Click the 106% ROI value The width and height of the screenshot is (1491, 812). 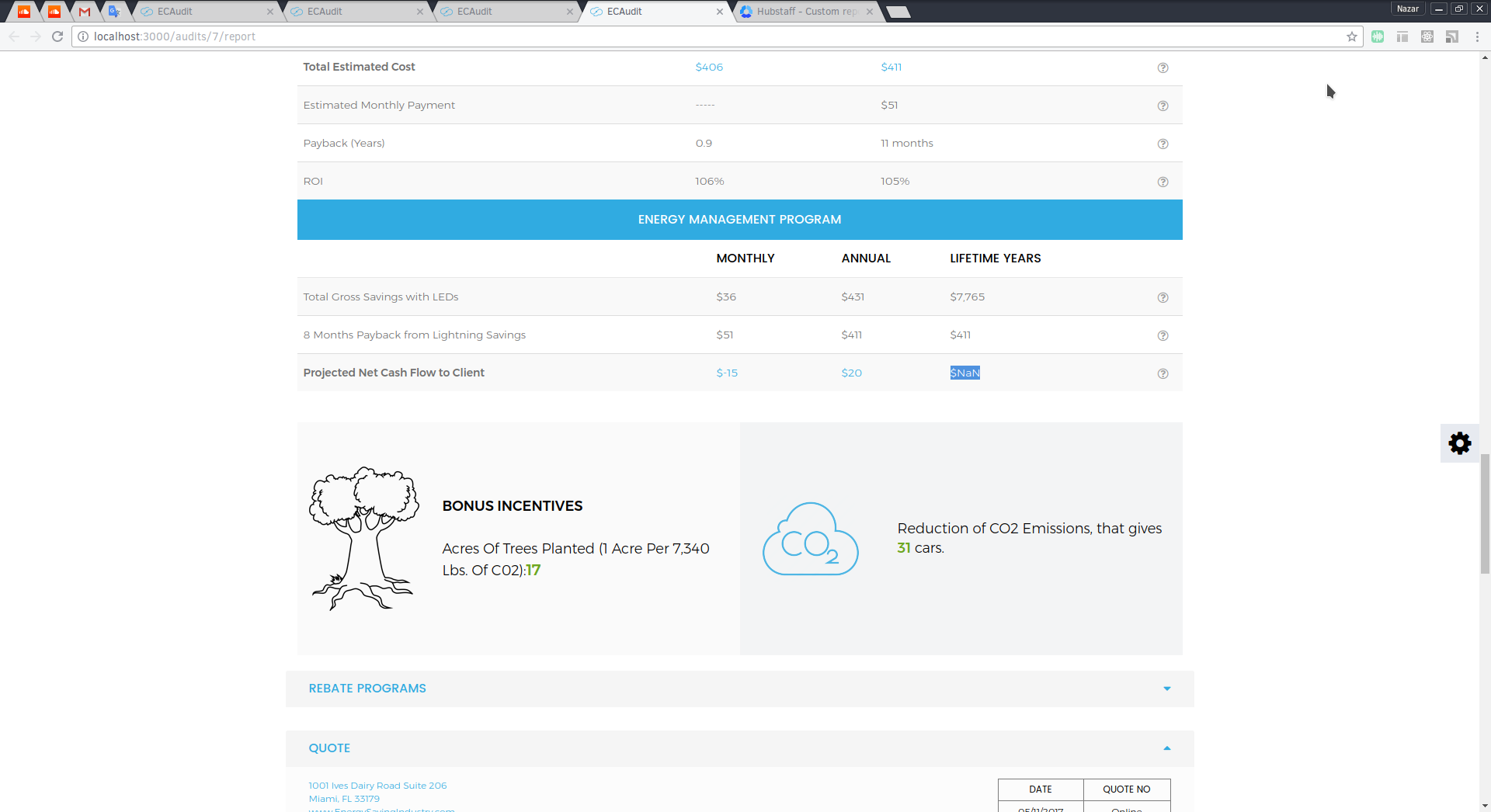(710, 181)
